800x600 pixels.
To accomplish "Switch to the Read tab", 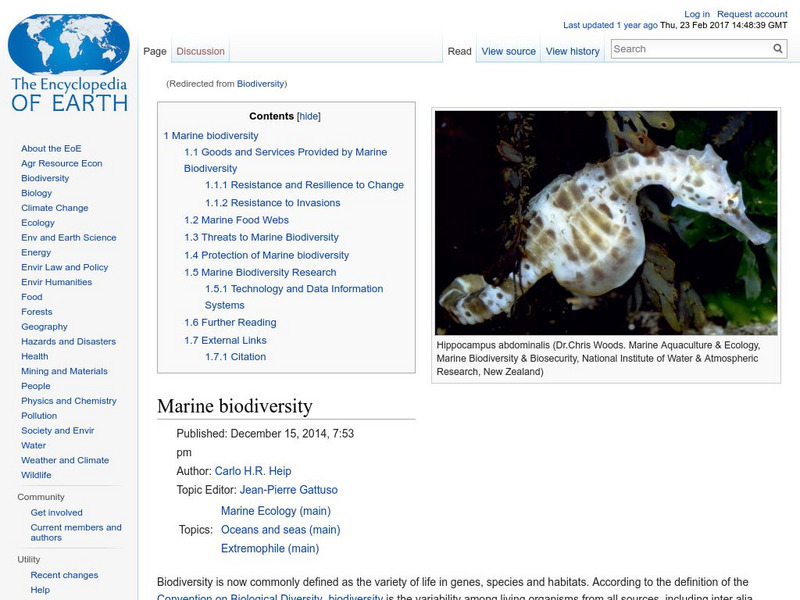I will pyautogui.click(x=459, y=50).
